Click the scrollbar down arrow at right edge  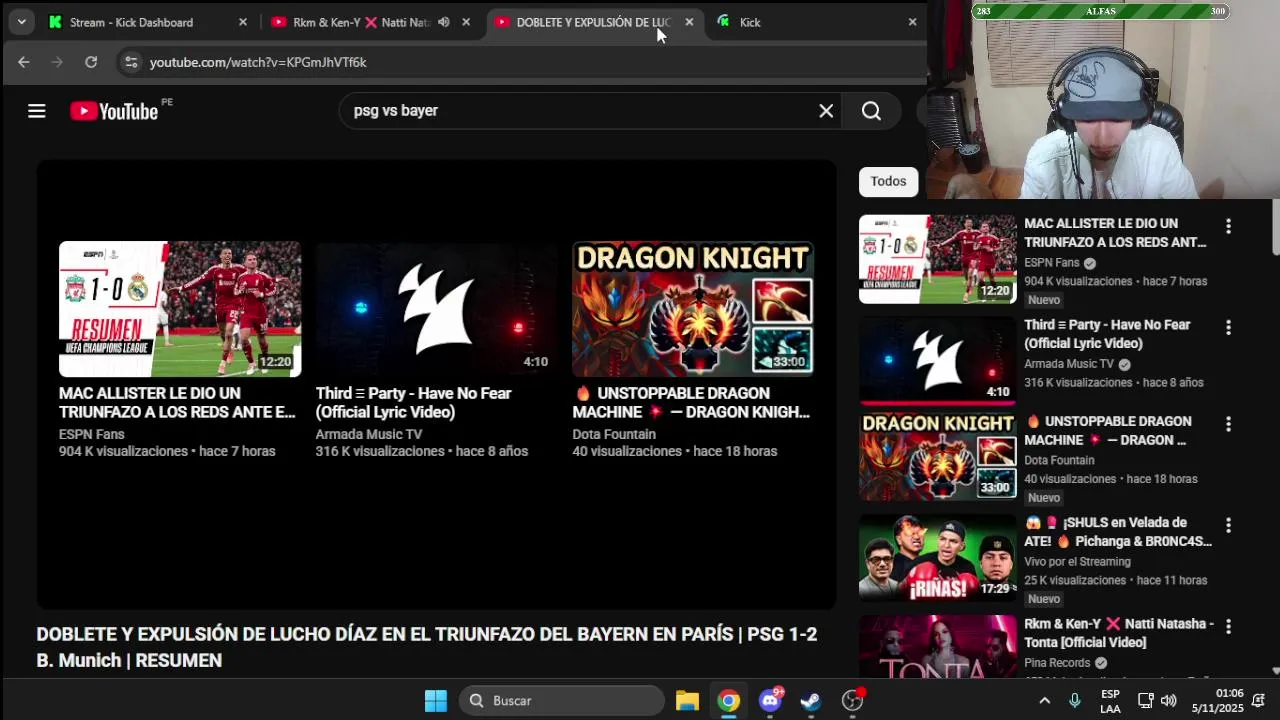point(1275,671)
